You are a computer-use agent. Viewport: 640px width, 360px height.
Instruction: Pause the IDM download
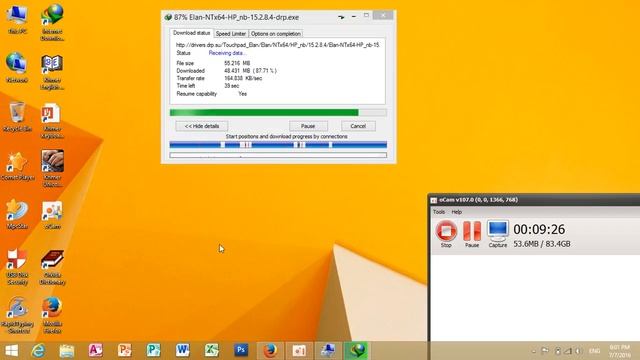[x=308, y=126]
